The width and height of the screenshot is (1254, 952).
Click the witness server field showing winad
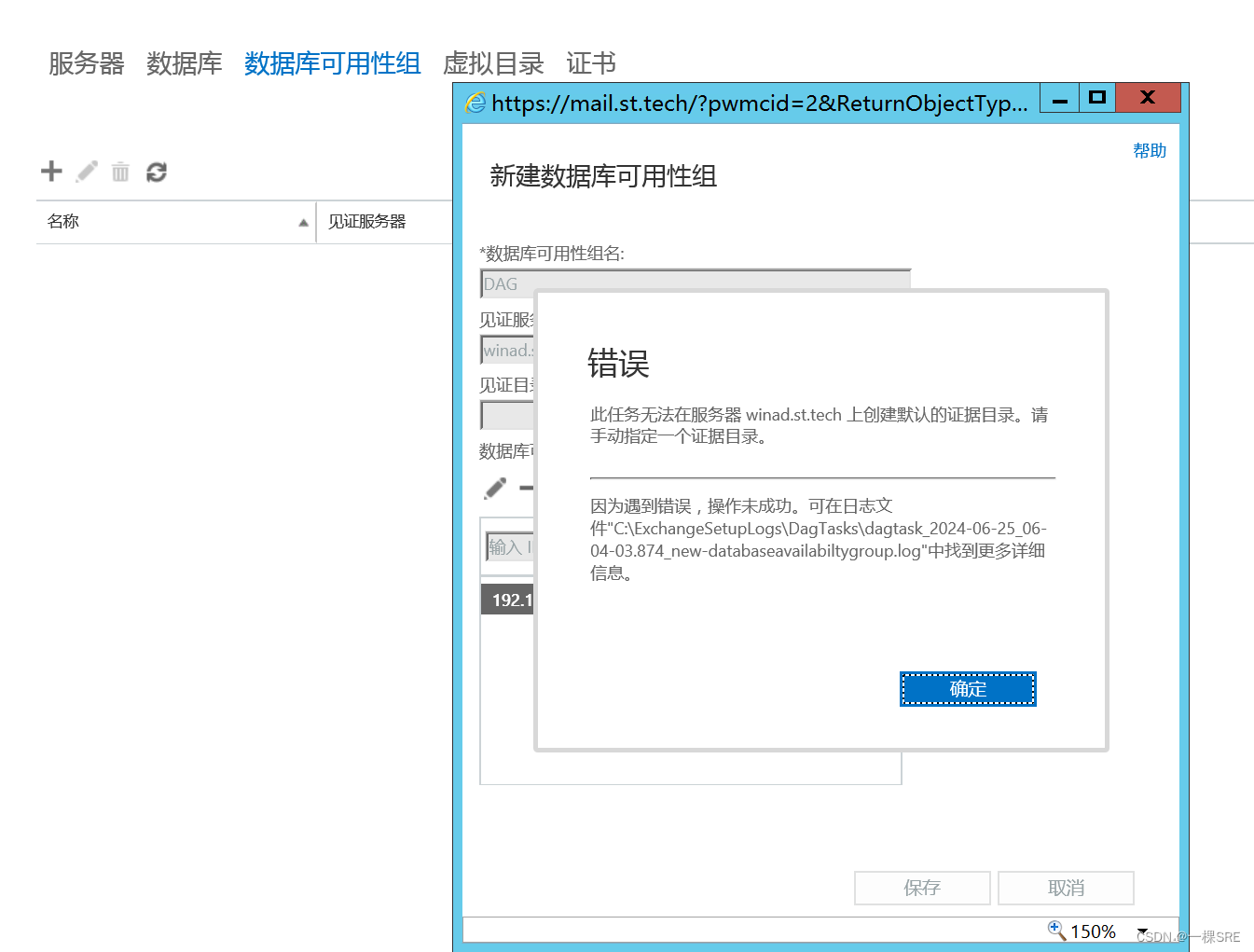coord(507,350)
